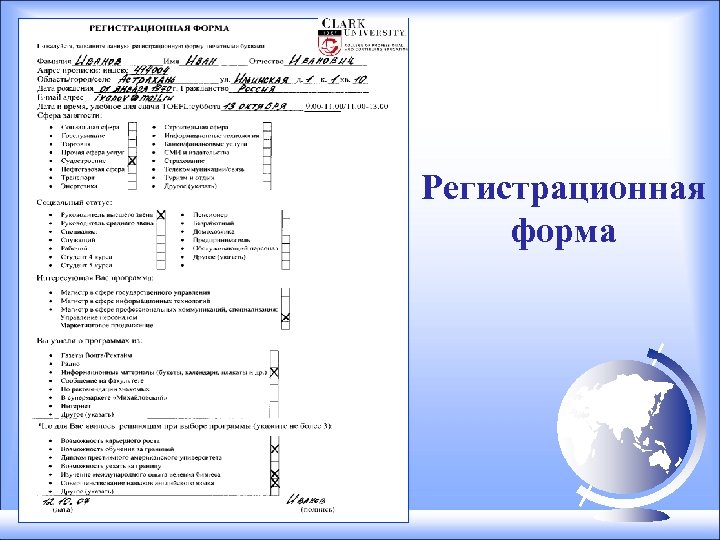Click the 'Студент 4 курса' list item
The width and height of the screenshot is (720, 540).
[86, 257]
